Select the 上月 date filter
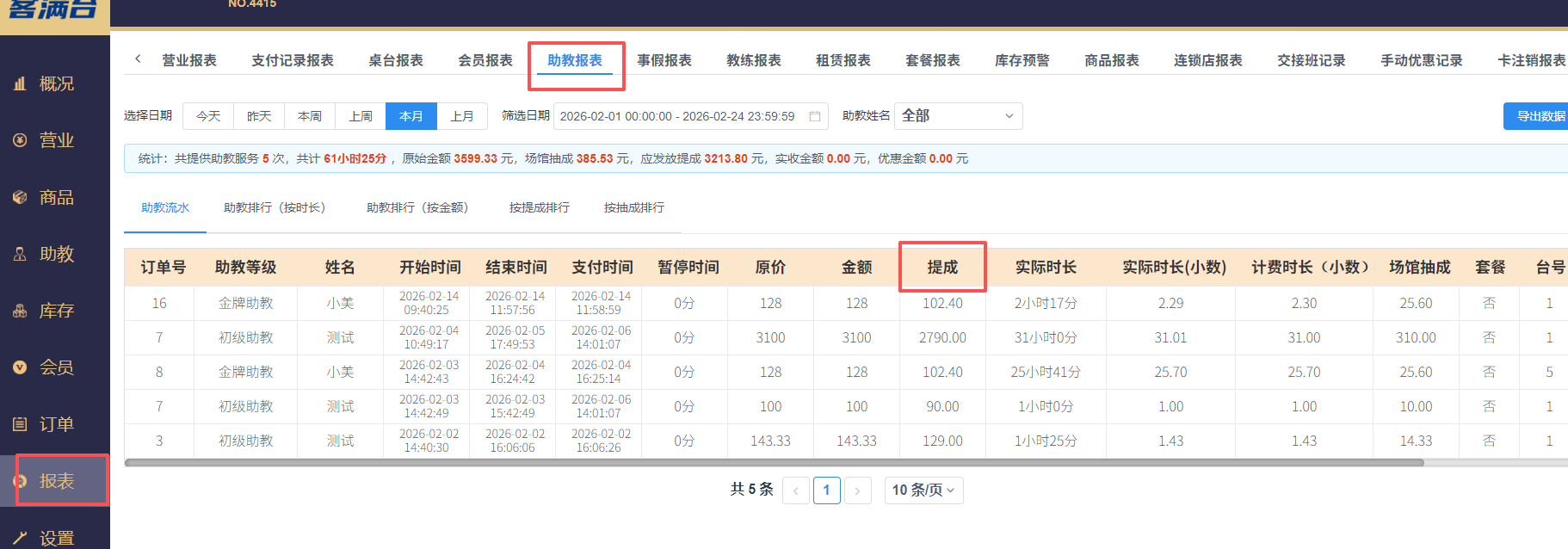Viewport: 1568px width, 549px height. point(462,116)
